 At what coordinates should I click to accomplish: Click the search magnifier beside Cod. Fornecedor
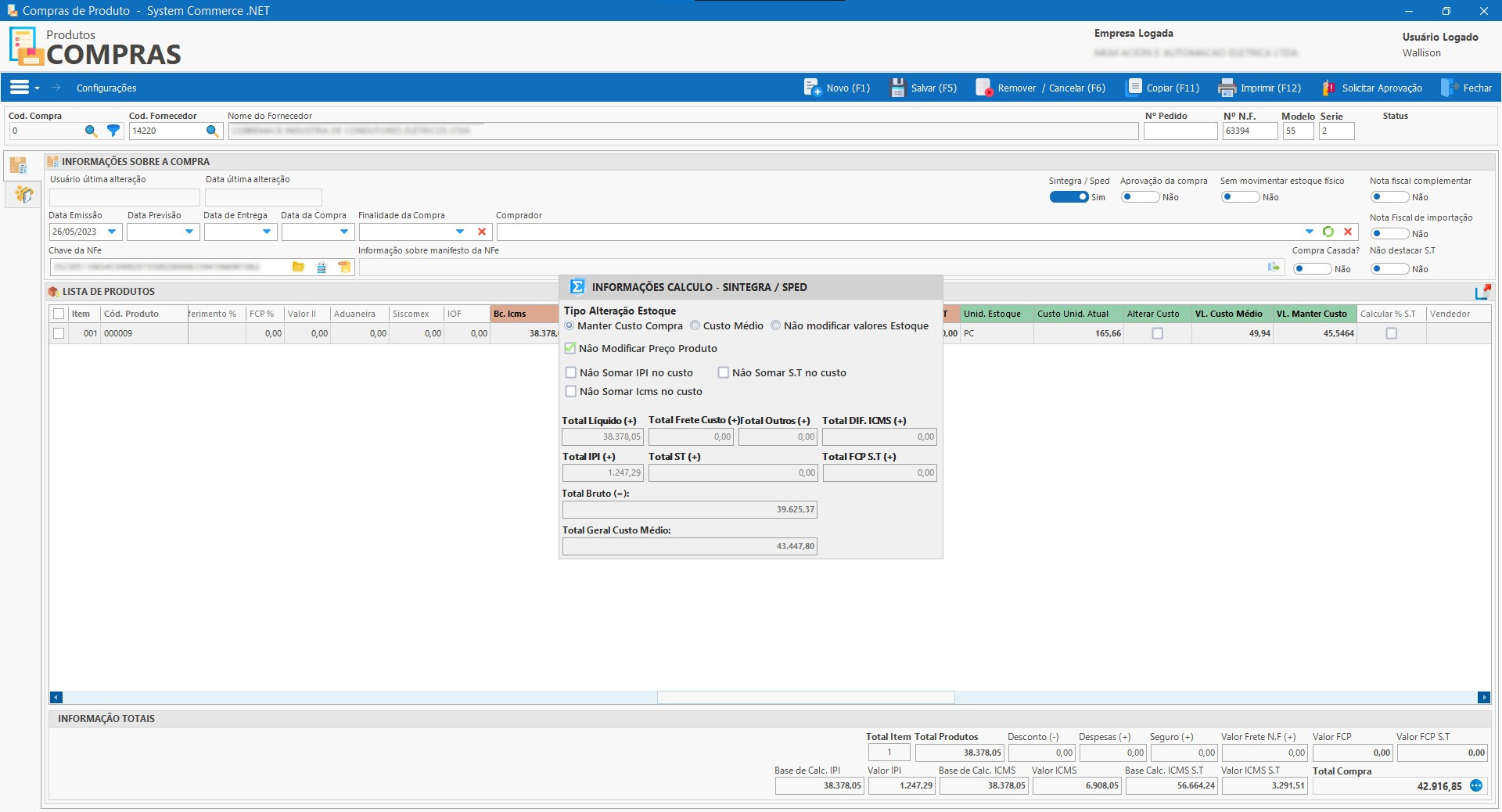click(x=212, y=131)
